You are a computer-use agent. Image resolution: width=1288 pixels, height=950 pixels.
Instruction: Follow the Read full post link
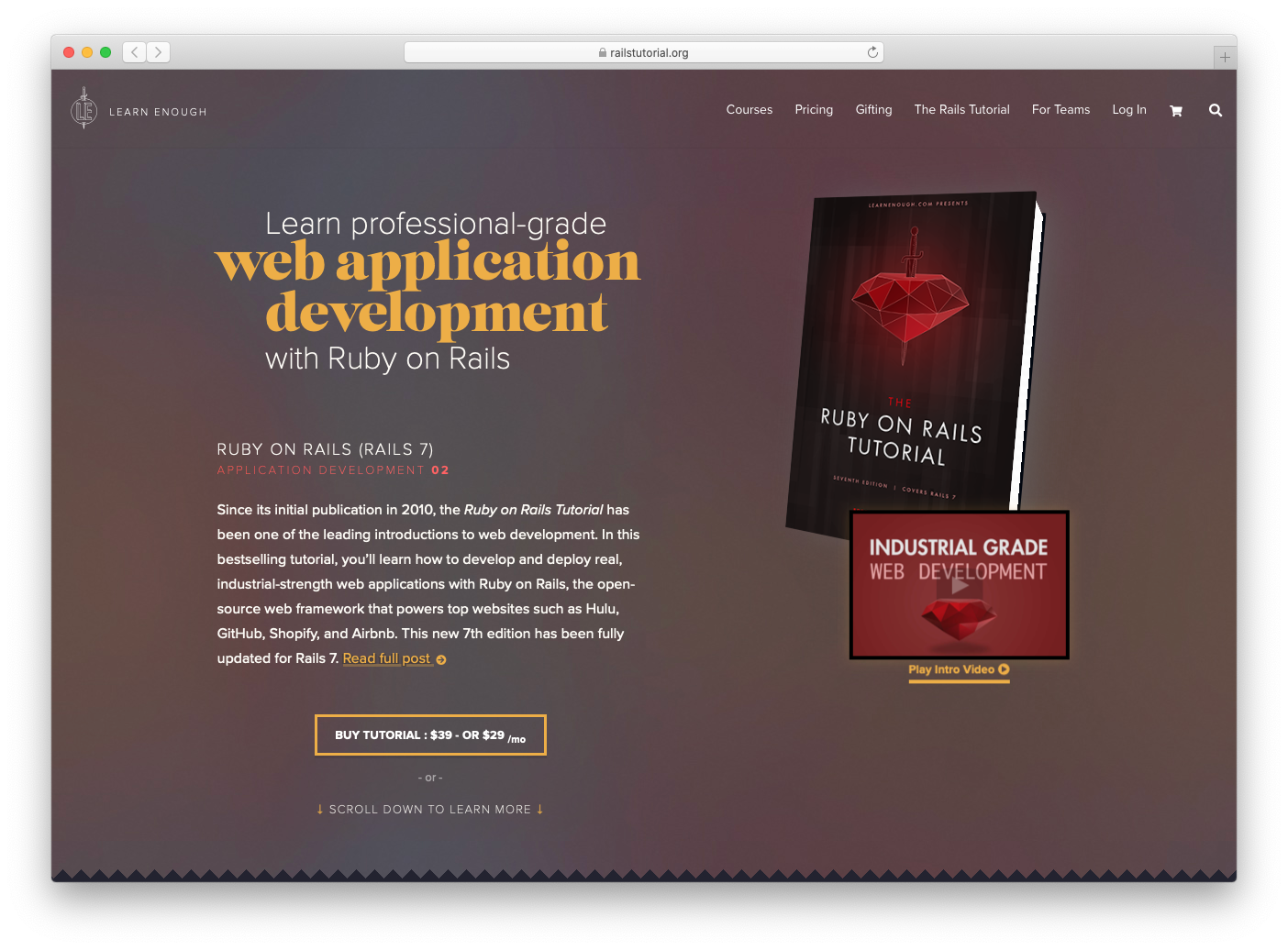click(x=386, y=658)
